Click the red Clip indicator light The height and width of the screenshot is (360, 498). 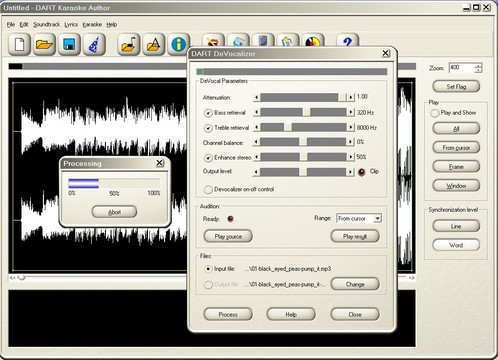[361, 172]
